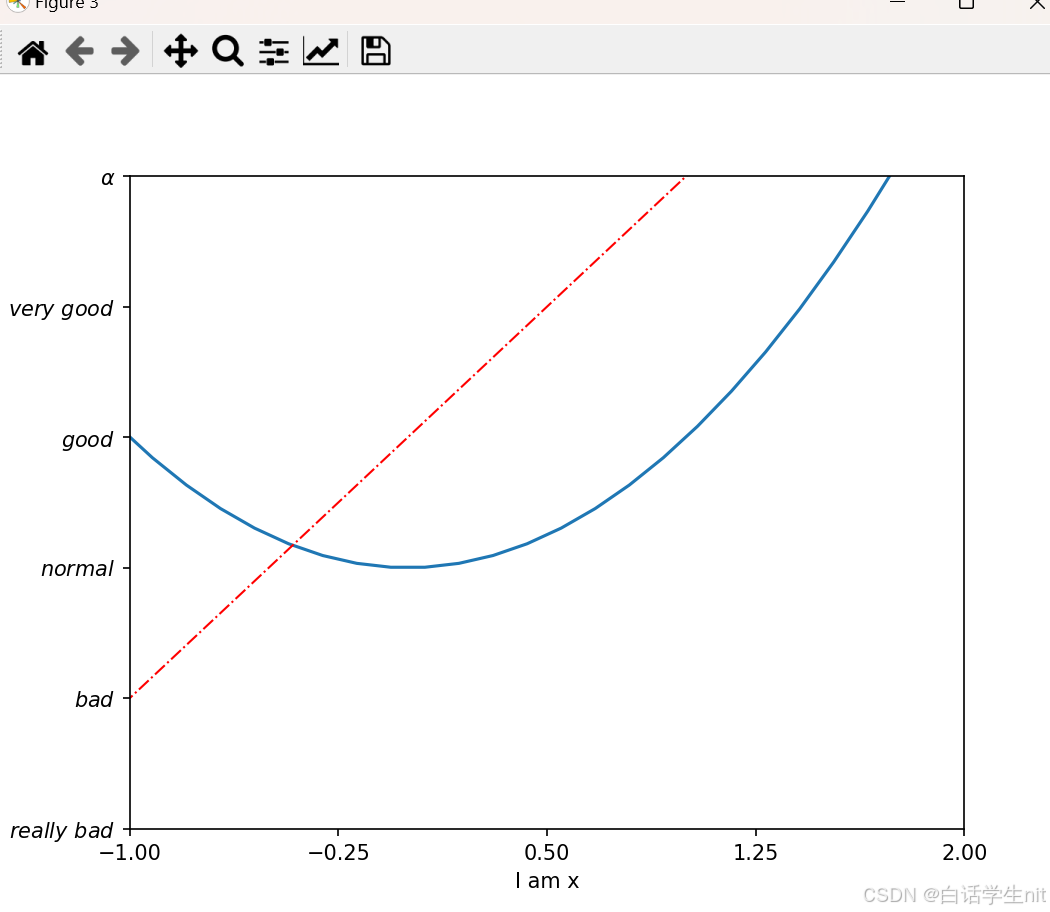Click the maximize window control
1050x912 pixels.
point(965,6)
